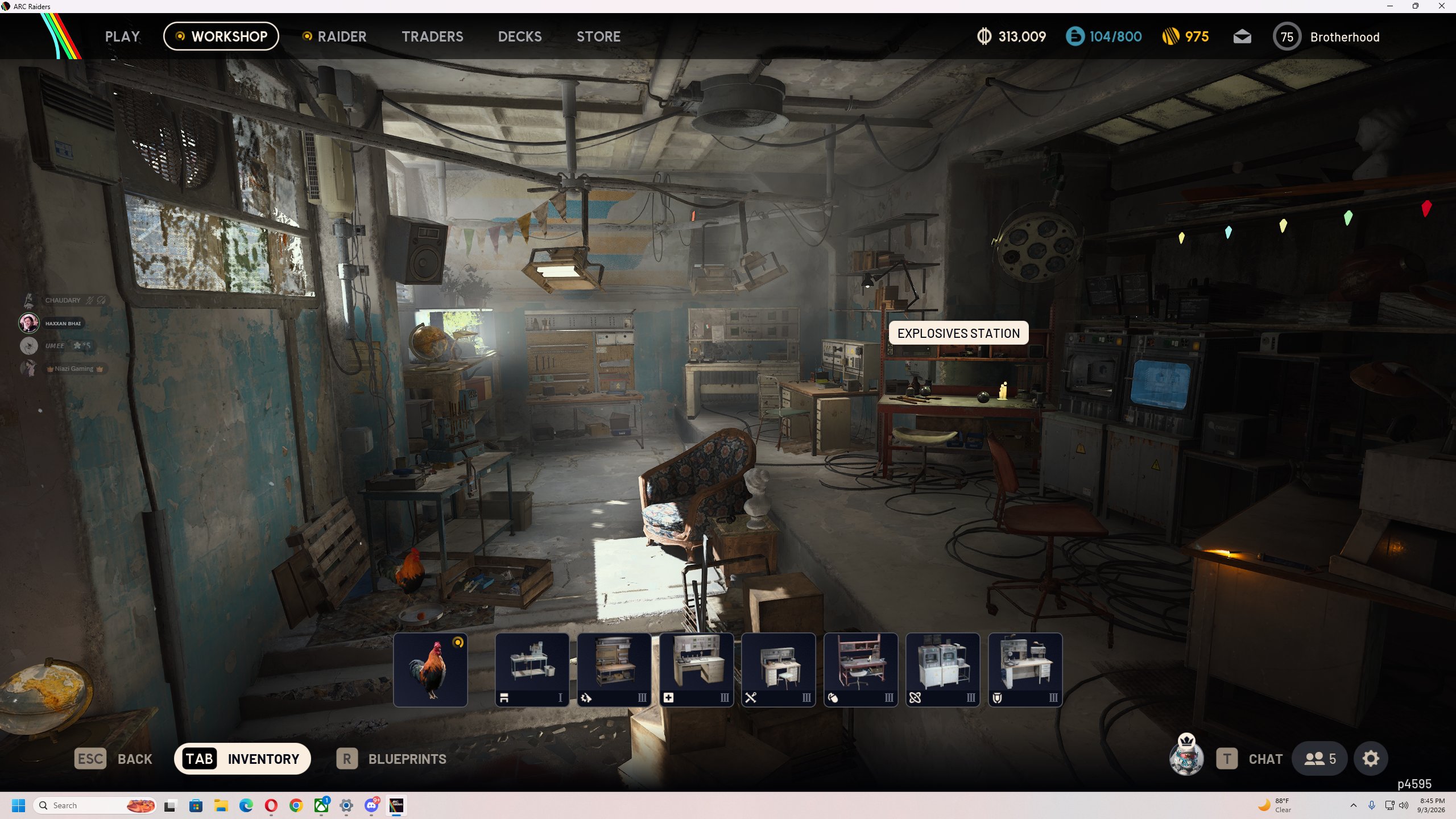The image size is (1456, 819).
Task: Open the Blueprints menu
Action: point(391,759)
